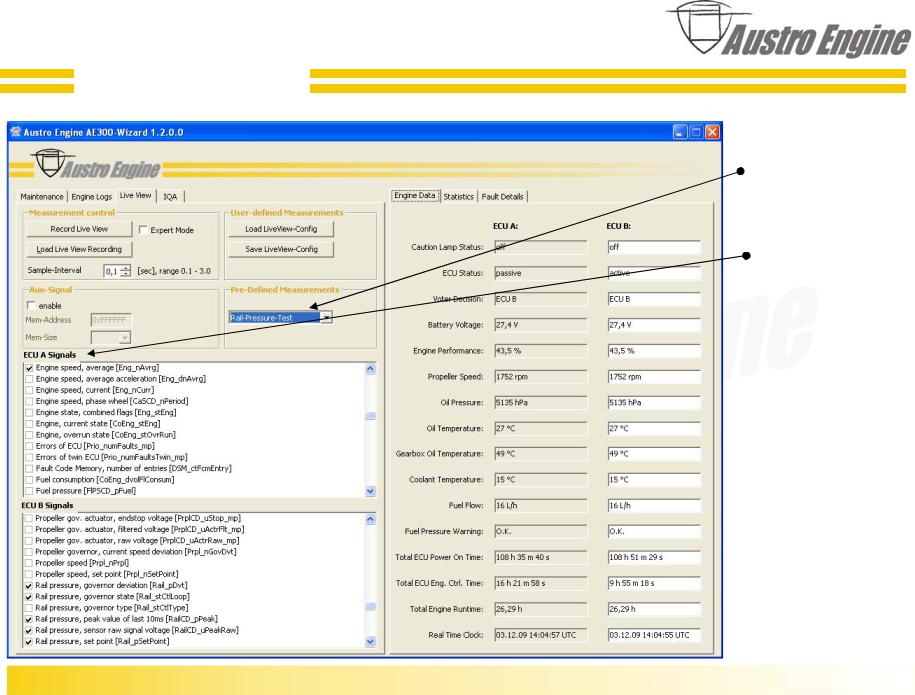Click ECU B Signals scroll down arrow
The width and height of the screenshot is (915, 695).
click(x=371, y=642)
